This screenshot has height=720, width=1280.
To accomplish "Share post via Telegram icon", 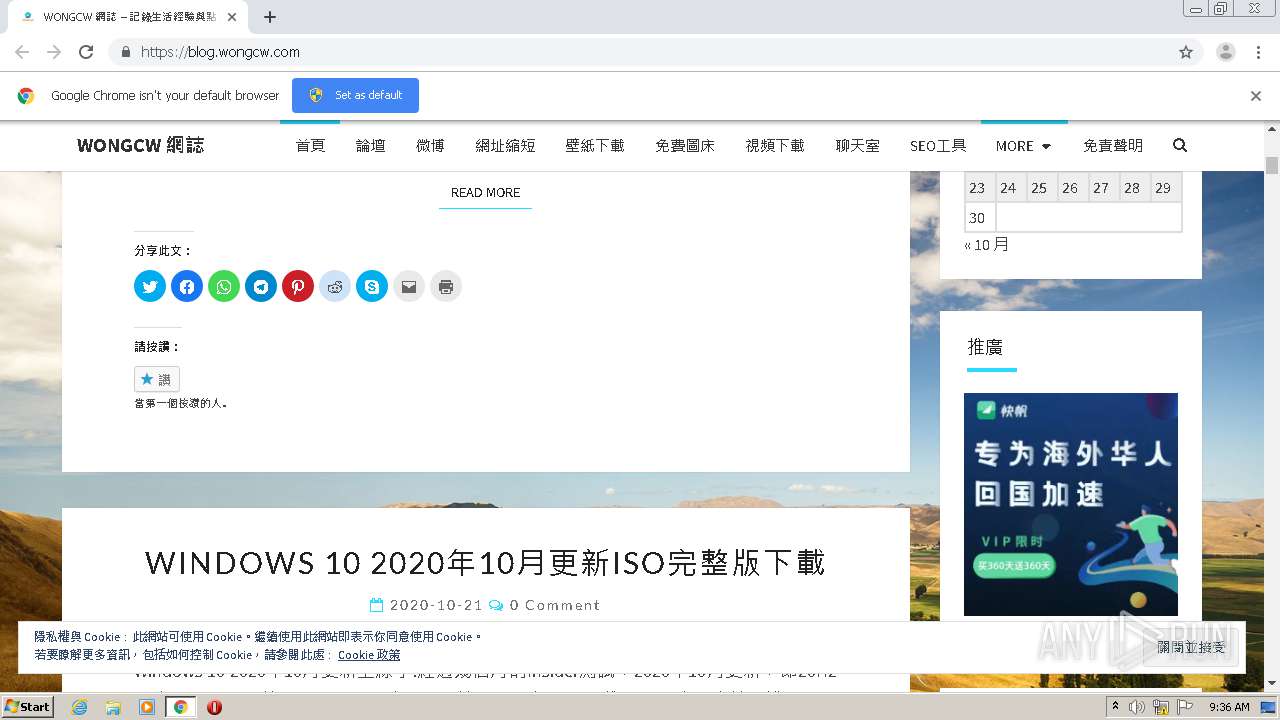I will [x=261, y=287].
